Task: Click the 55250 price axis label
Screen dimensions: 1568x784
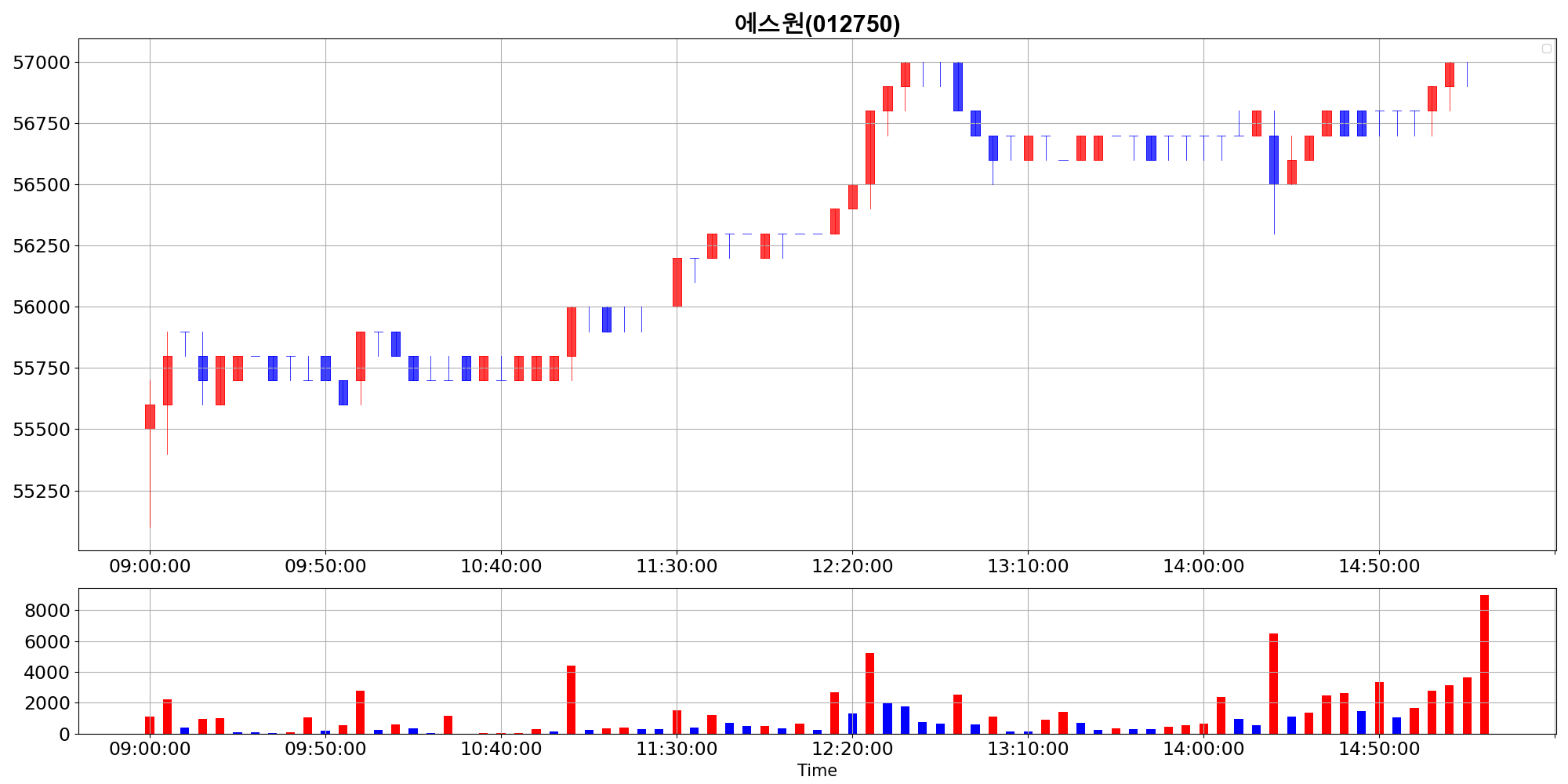Action: click(x=42, y=492)
